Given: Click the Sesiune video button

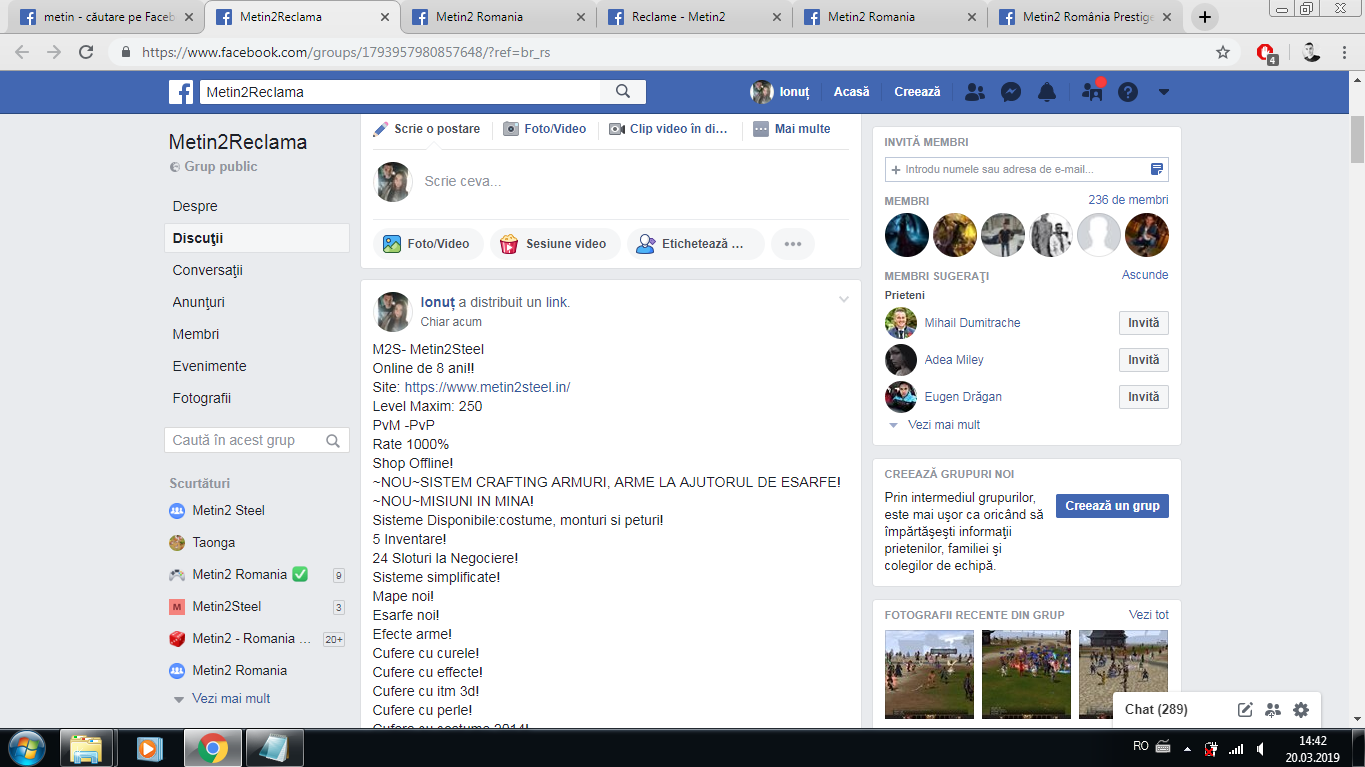Looking at the screenshot, I should click(x=555, y=244).
